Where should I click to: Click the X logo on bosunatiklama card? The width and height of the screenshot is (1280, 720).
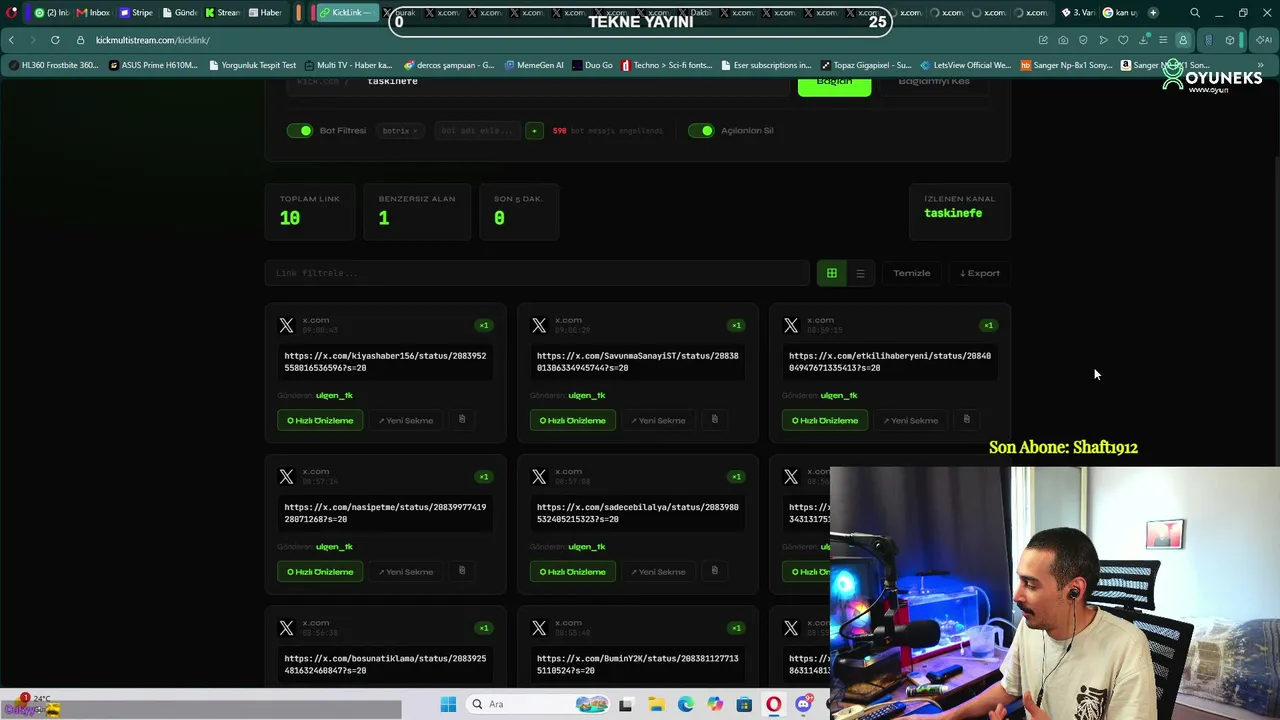point(287,628)
